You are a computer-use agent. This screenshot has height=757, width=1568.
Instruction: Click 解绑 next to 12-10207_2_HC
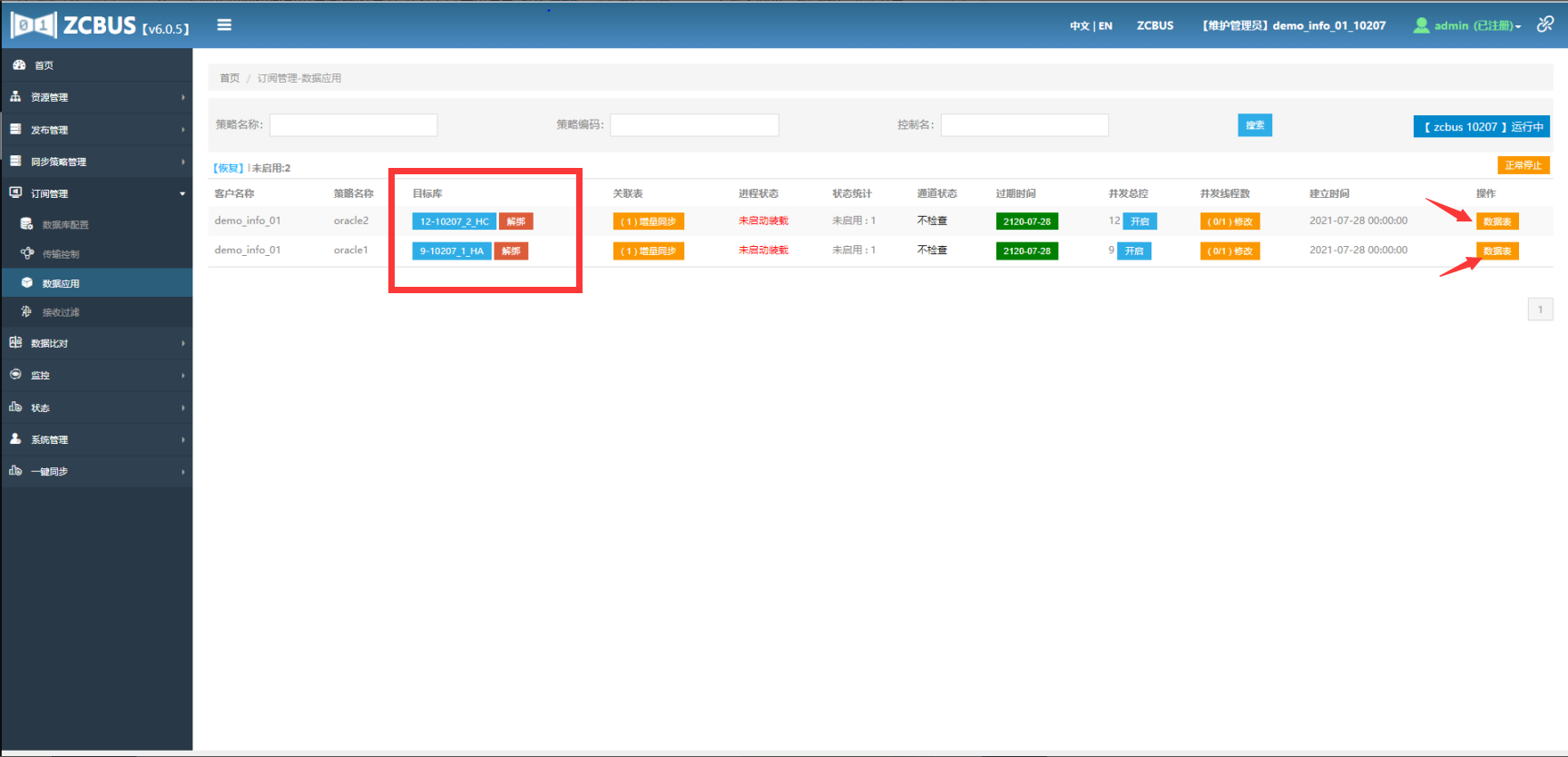(515, 221)
